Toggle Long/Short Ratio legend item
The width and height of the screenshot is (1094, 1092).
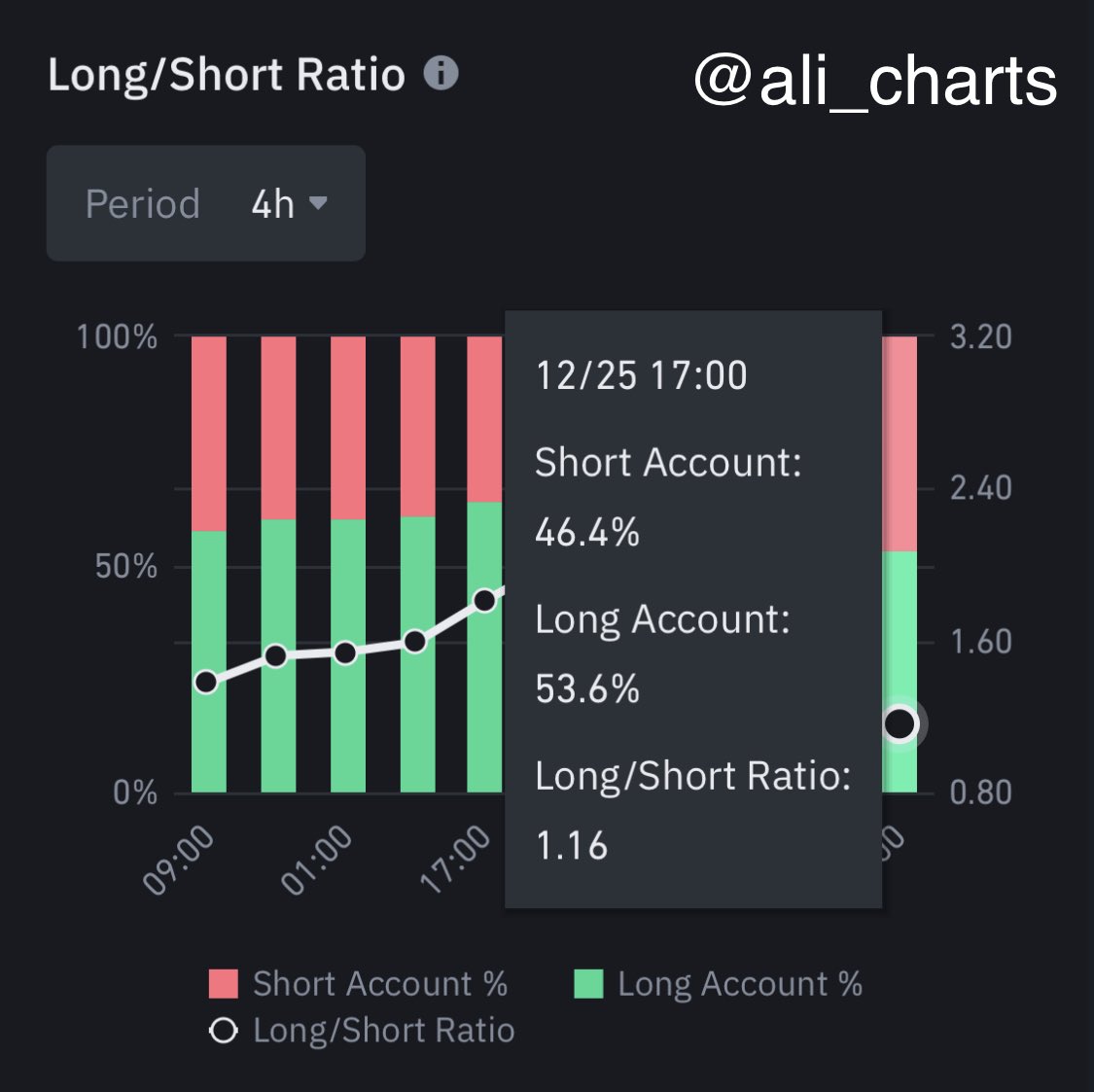click(x=383, y=1031)
